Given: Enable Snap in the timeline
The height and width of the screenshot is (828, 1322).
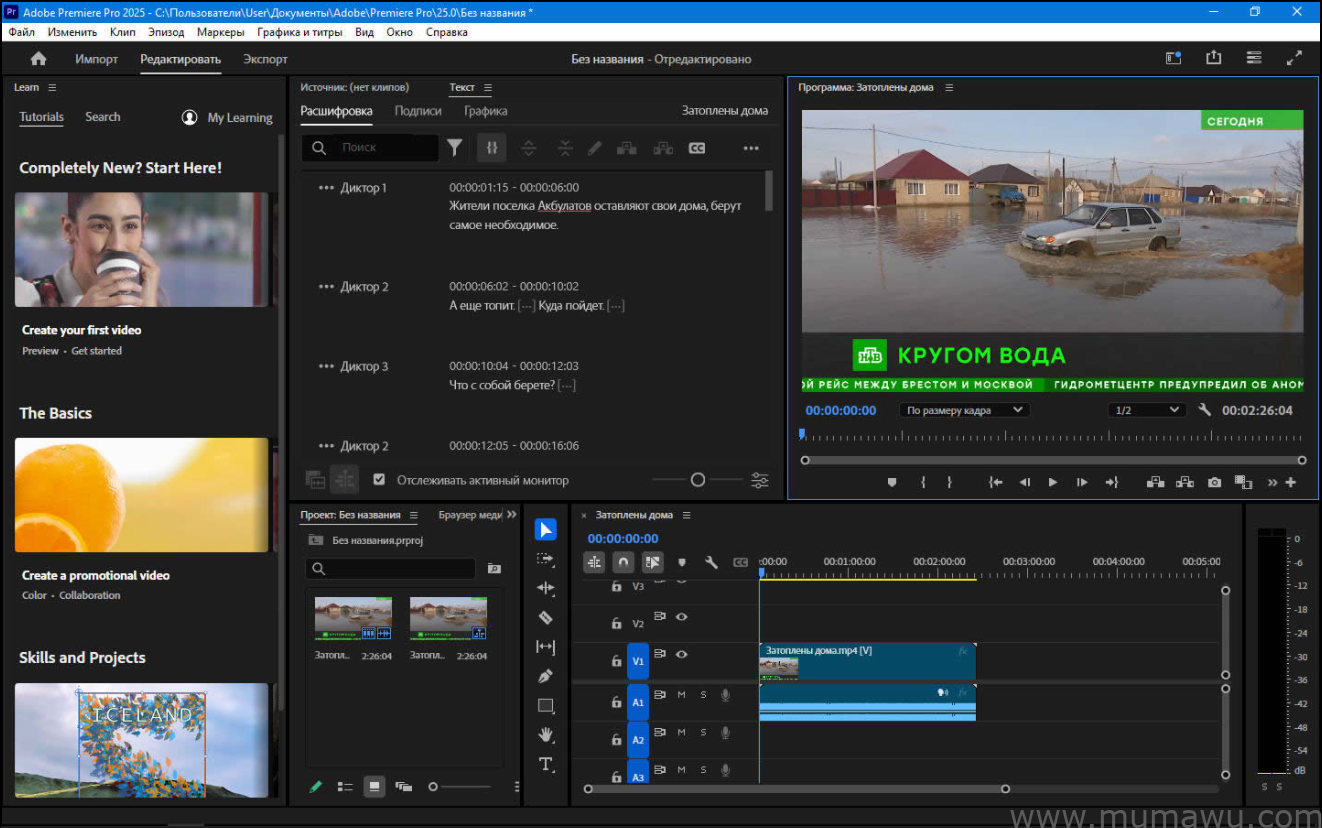Looking at the screenshot, I should 622,562.
